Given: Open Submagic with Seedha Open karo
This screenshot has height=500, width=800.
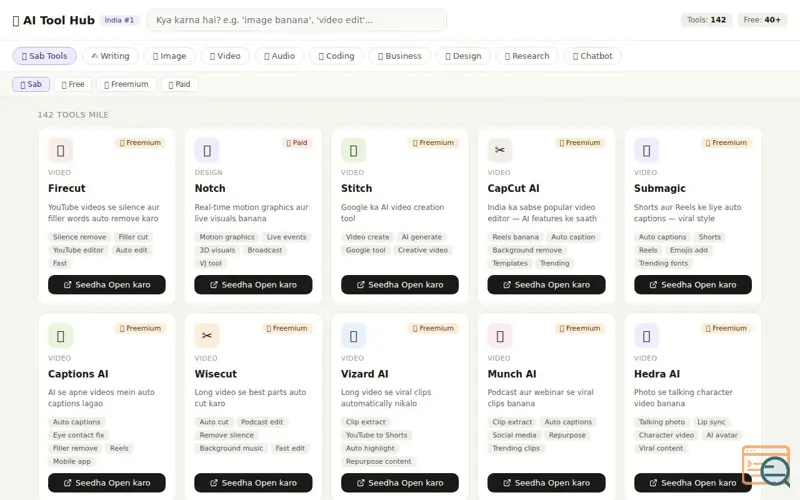Looking at the screenshot, I should point(693,285).
